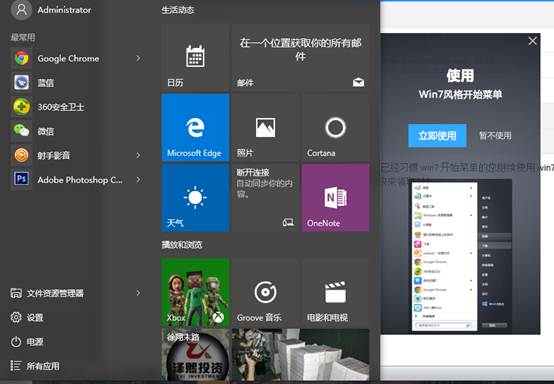
Task: Launch 射手影音 player icon
Action: (x=22, y=155)
